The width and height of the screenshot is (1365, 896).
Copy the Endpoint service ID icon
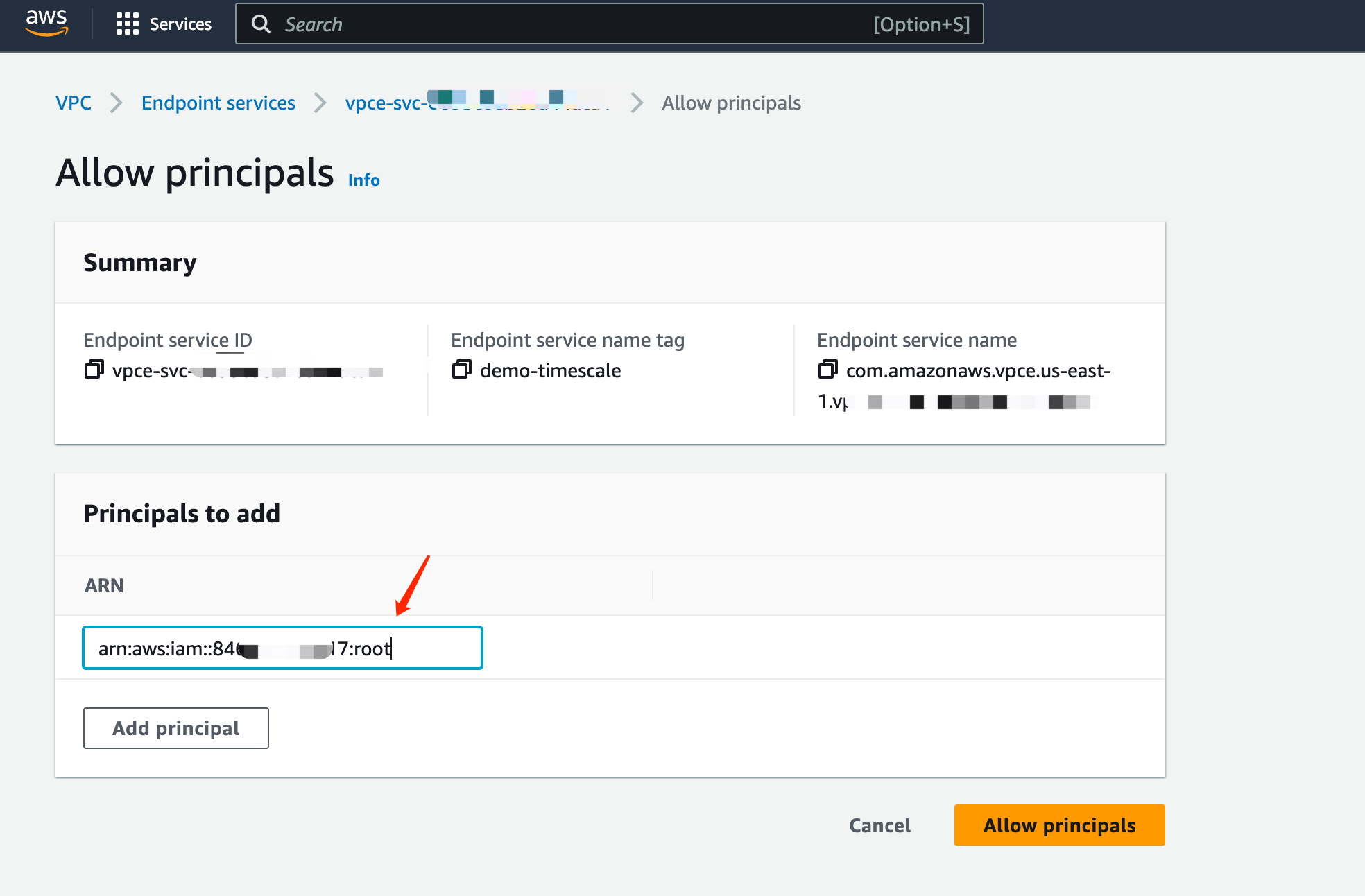(94, 370)
